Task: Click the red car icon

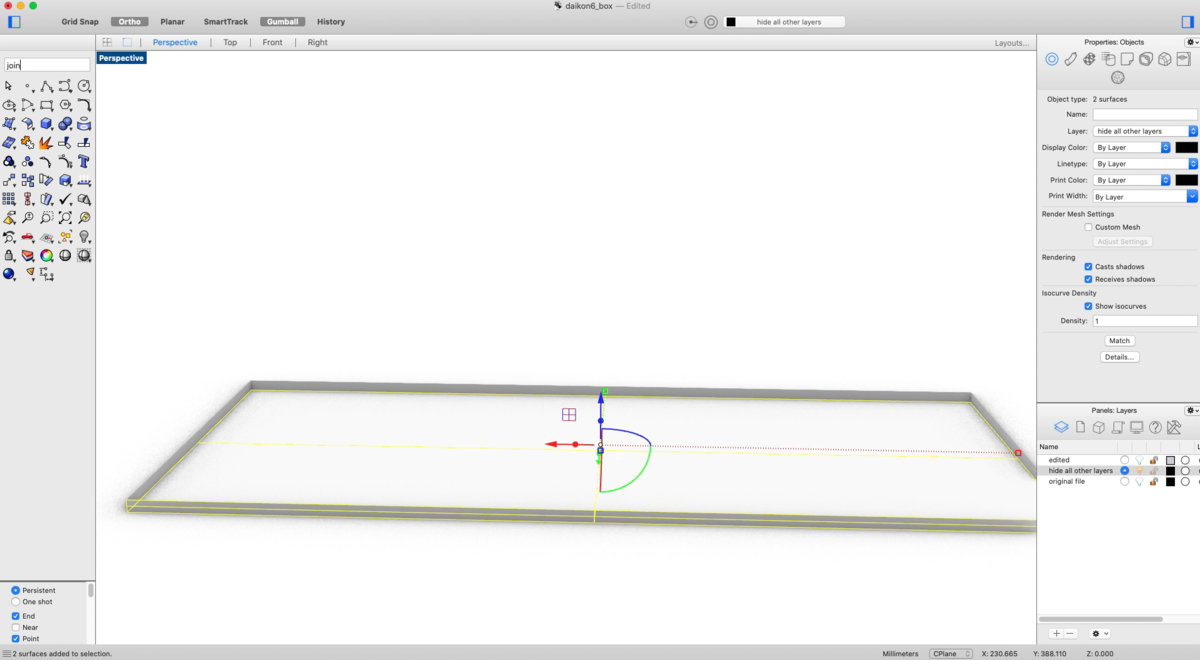Action: click(x=28, y=237)
